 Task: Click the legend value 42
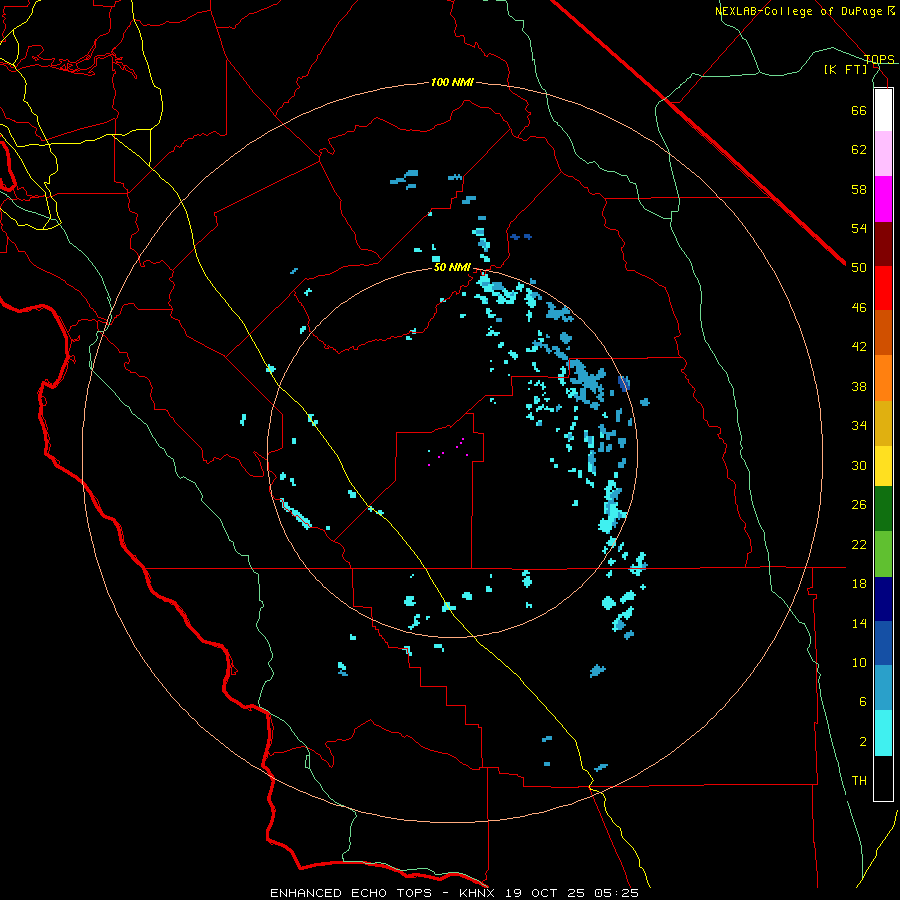tap(859, 347)
